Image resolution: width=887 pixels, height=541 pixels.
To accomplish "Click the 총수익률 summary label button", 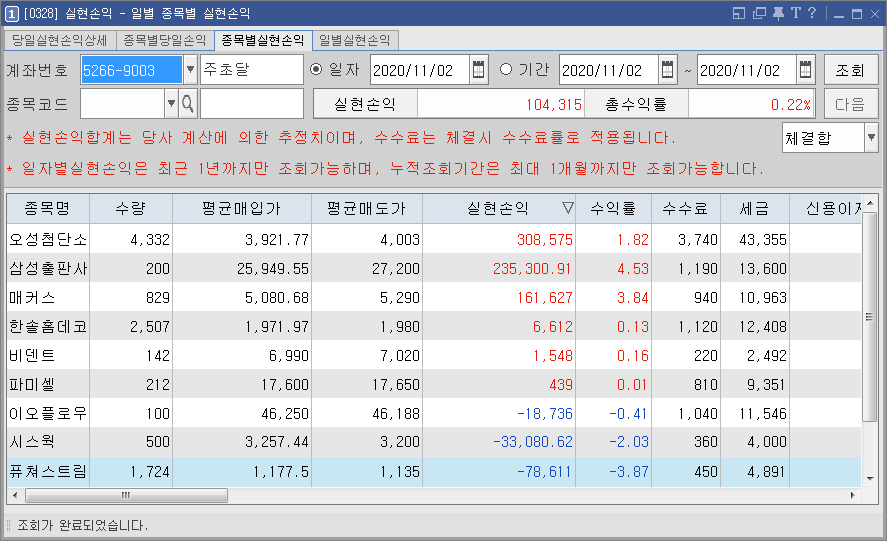I will pyautogui.click(x=636, y=104).
